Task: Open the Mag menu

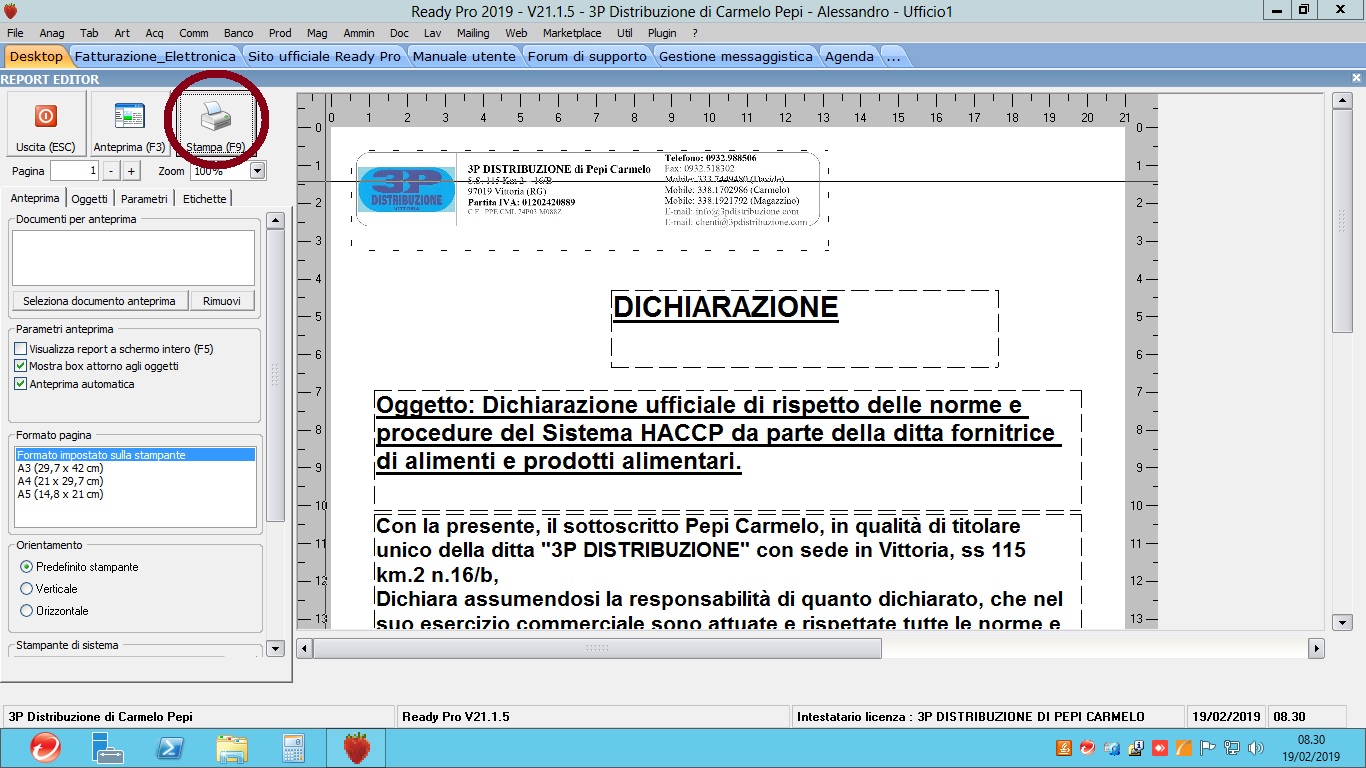Action: 317,33
